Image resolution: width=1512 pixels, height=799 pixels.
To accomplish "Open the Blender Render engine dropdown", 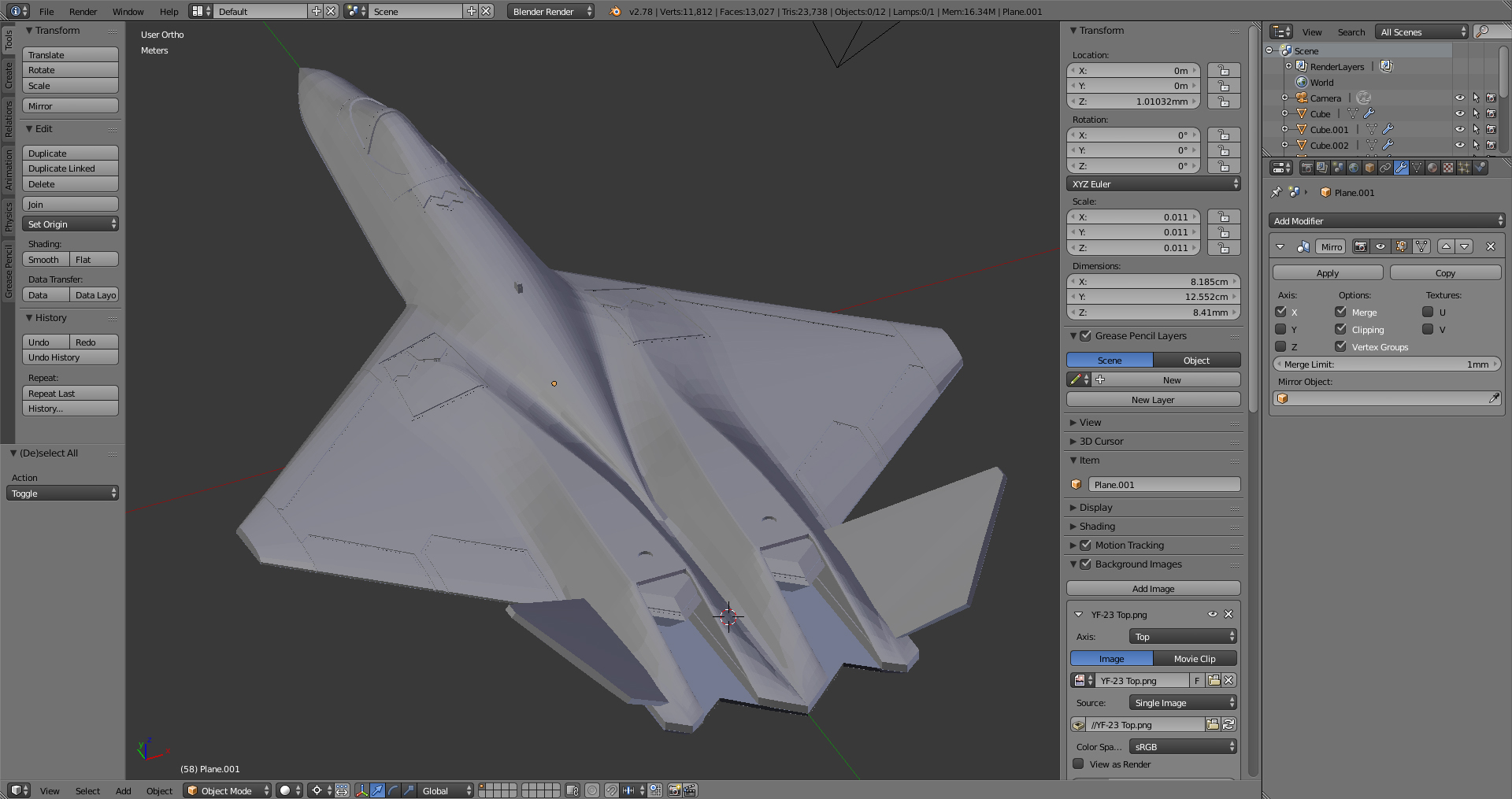I will (x=550, y=11).
